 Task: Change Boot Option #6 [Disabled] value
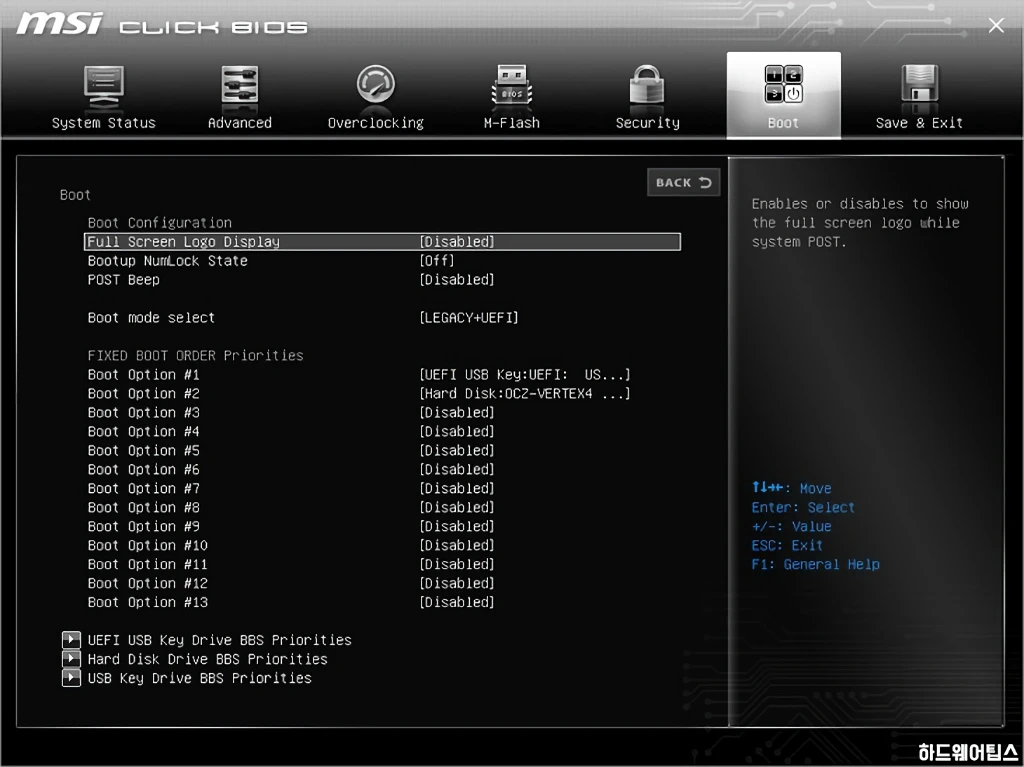(x=456, y=469)
